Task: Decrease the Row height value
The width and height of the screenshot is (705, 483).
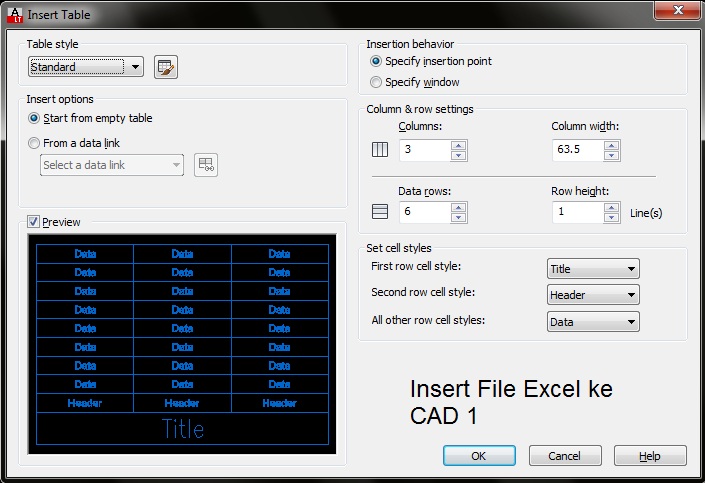Action: tap(611, 218)
